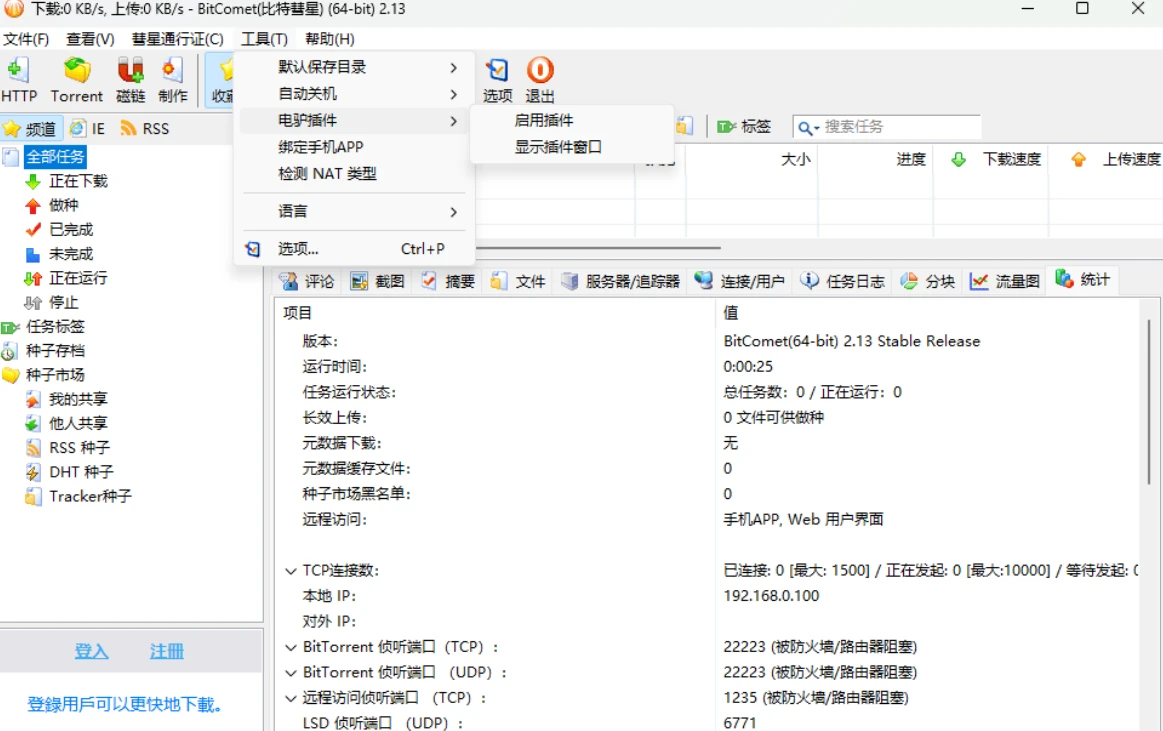The width and height of the screenshot is (1163, 731).
Task: Switch to the IE sidebar tab
Action: pyautogui.click(x=88, y=129)
